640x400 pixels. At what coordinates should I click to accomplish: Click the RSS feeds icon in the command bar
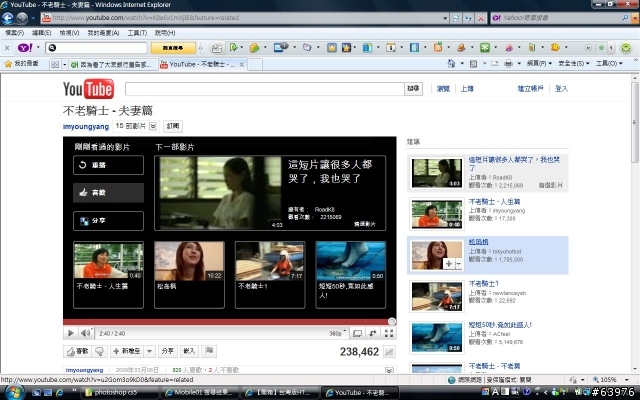coord(473,64)
